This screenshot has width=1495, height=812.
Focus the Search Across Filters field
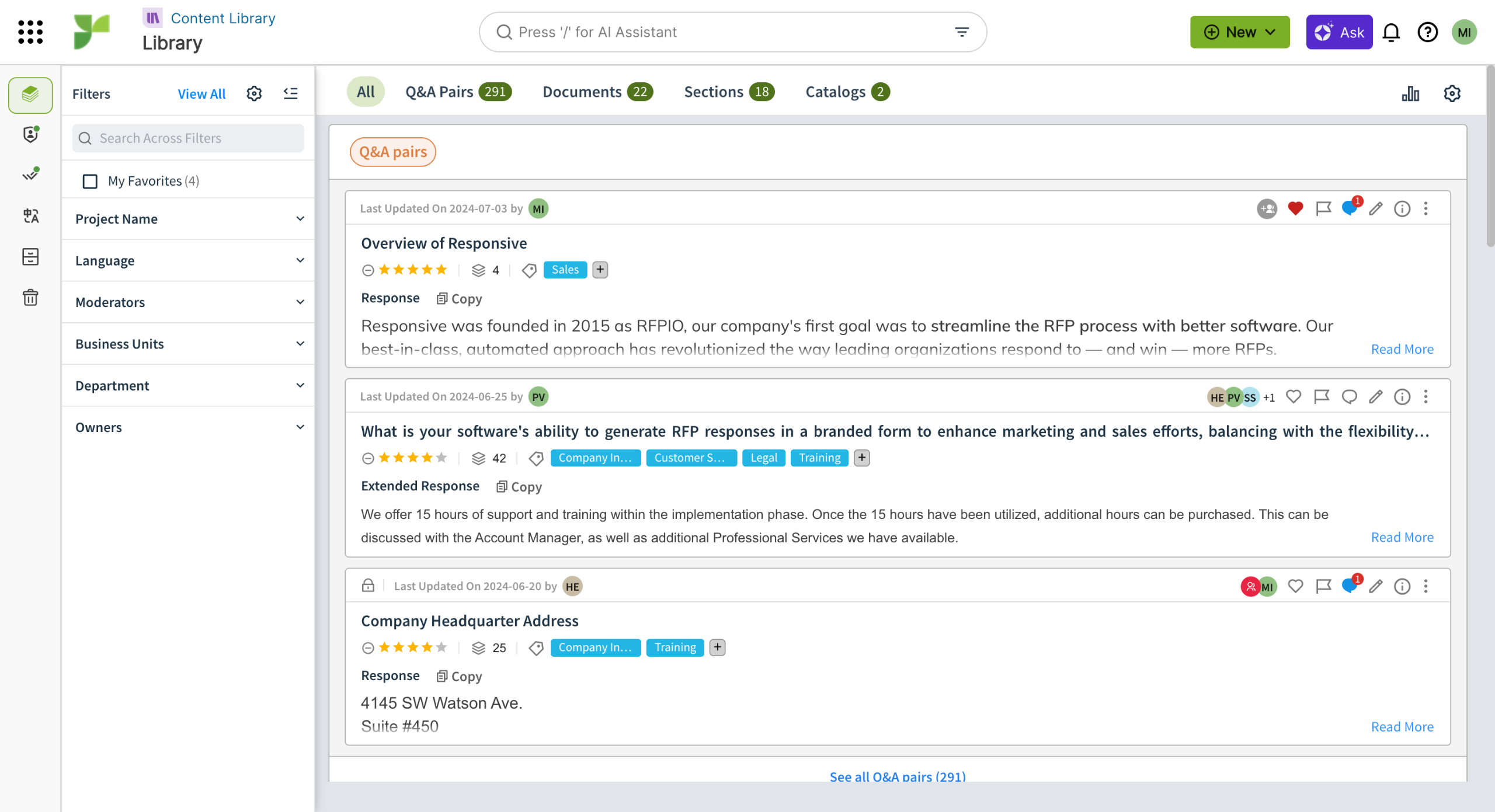(188, 138)
